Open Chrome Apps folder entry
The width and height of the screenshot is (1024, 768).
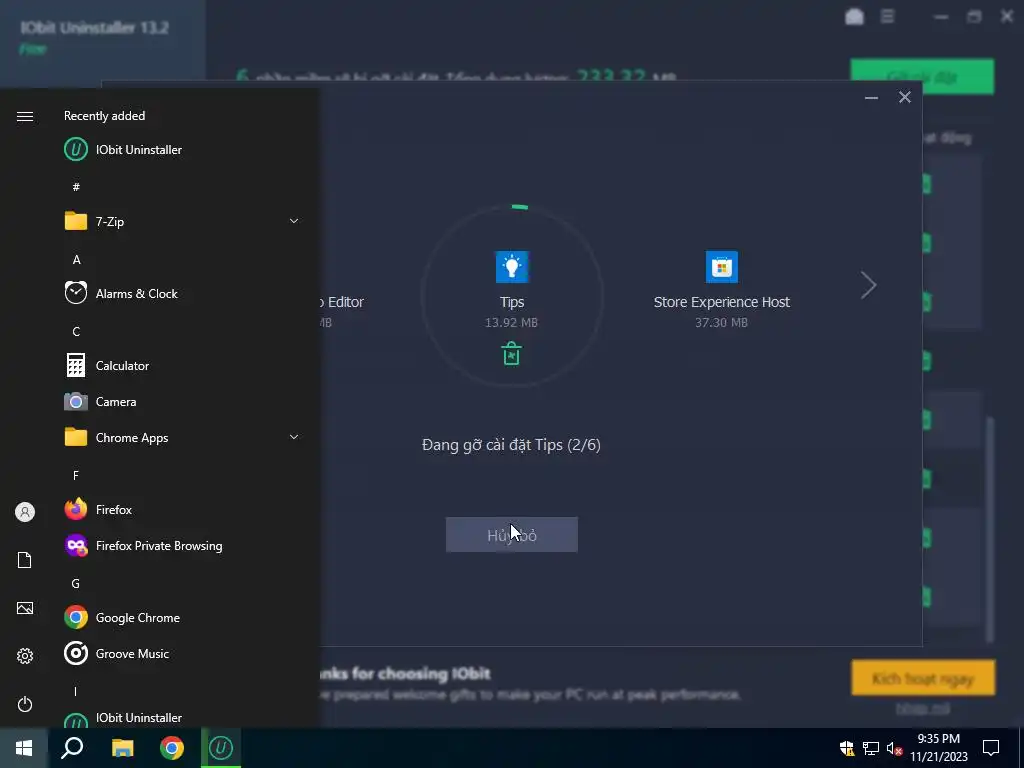(x=183, y=438)
